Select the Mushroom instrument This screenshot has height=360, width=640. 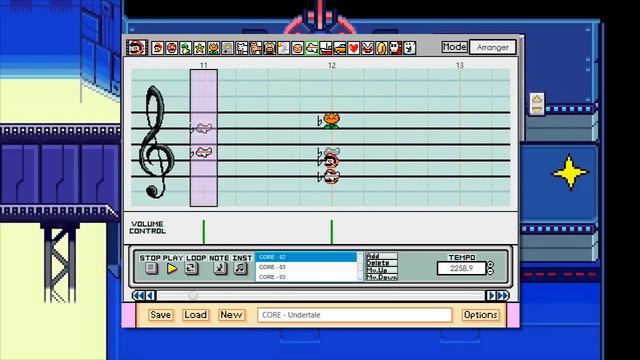click(x=172, y=48)
